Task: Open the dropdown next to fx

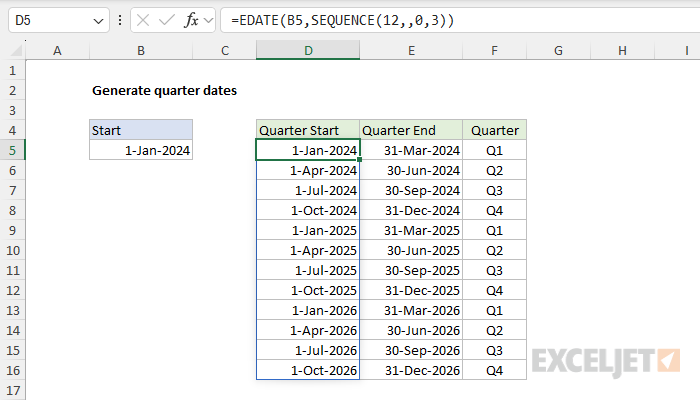Action: coord(208,21)
